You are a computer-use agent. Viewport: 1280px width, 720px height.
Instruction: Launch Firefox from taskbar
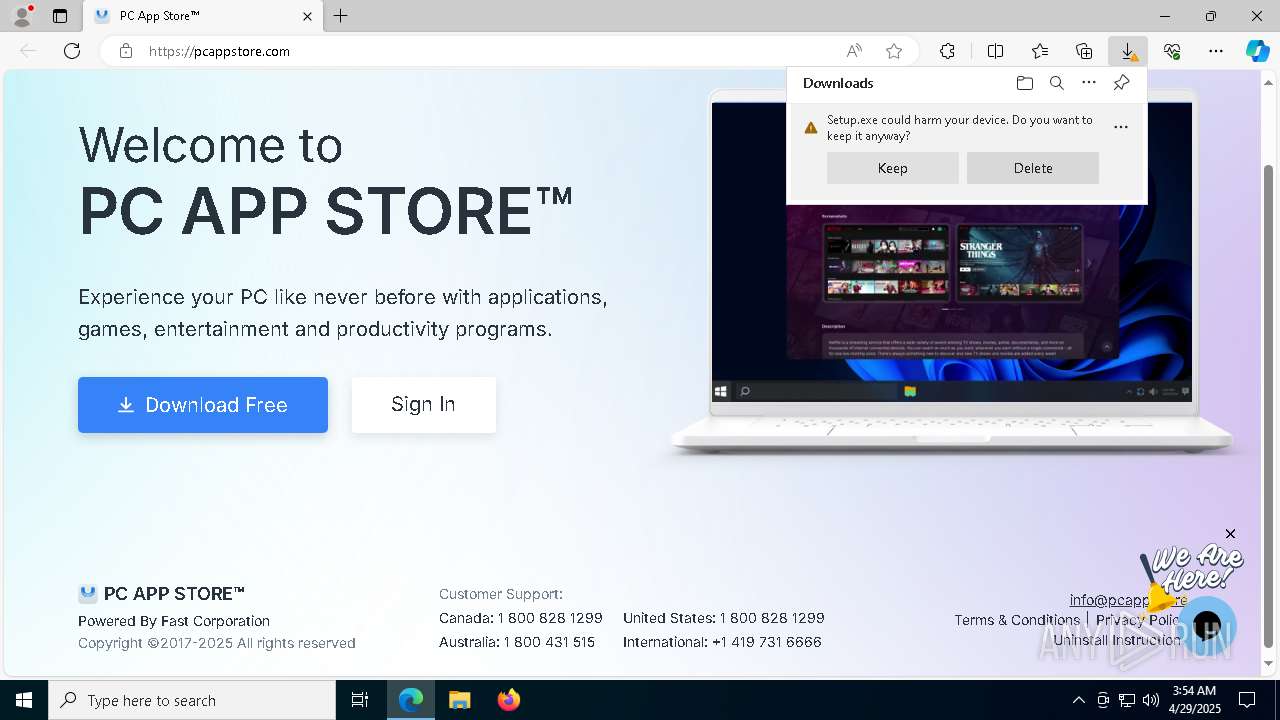tap(509, 700)
